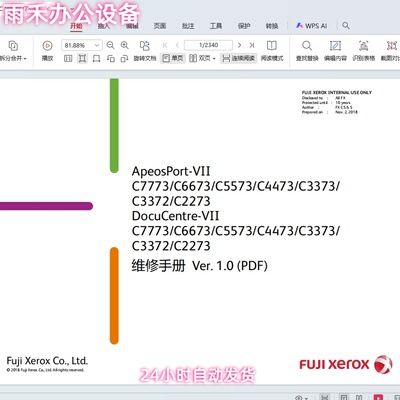
Task: Click the 拆分合并 split/merge icon
Action: coord(13,45)
